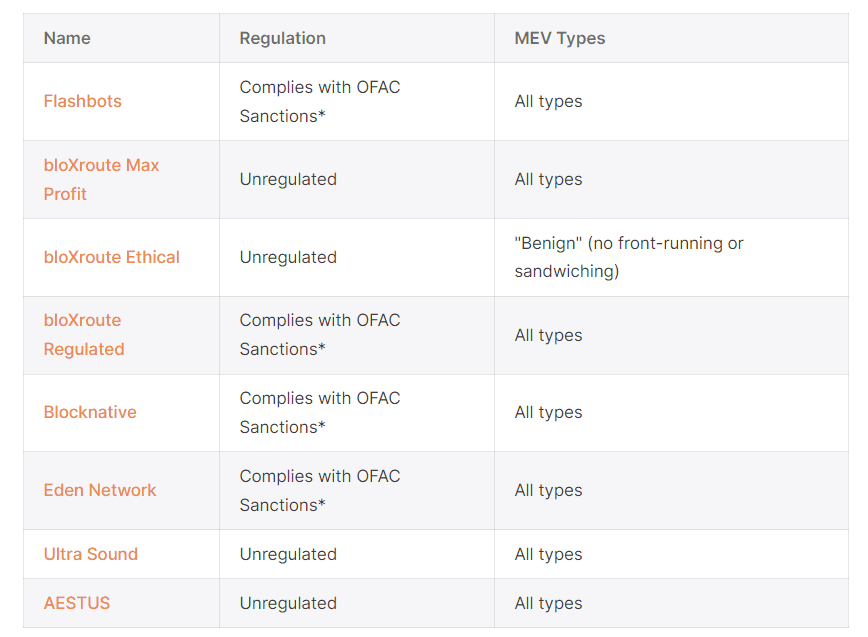Click Unregulated in the bloXroute Ethical row

288,257
